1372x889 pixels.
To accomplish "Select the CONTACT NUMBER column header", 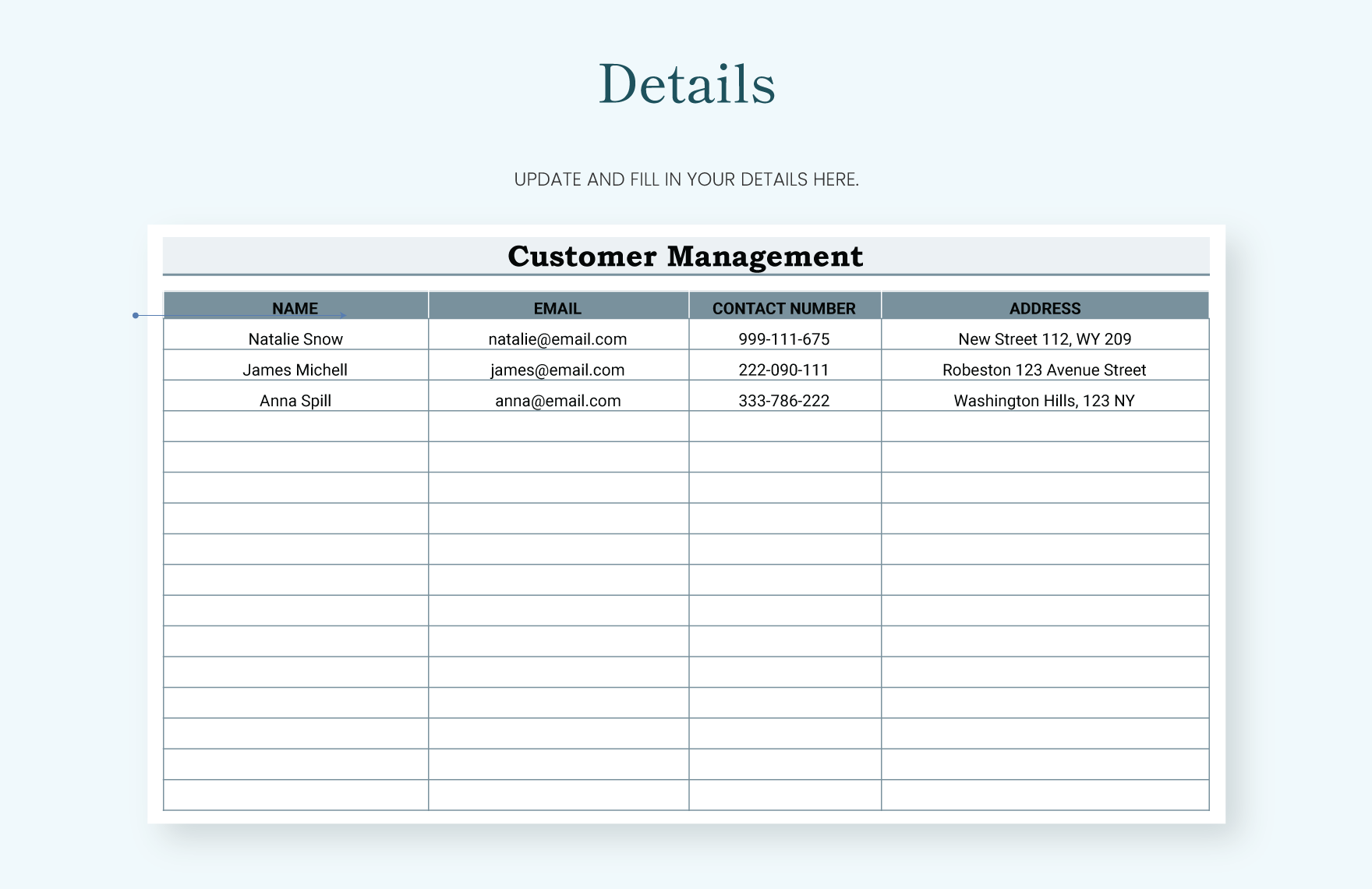I will point(784,308).
